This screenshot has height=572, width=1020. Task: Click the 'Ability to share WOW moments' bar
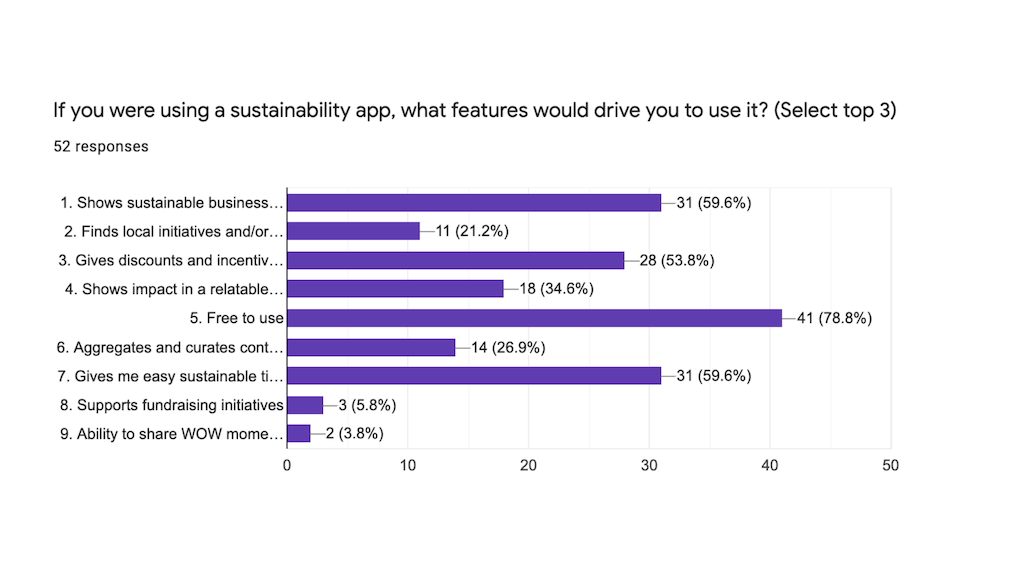(299, 433)
